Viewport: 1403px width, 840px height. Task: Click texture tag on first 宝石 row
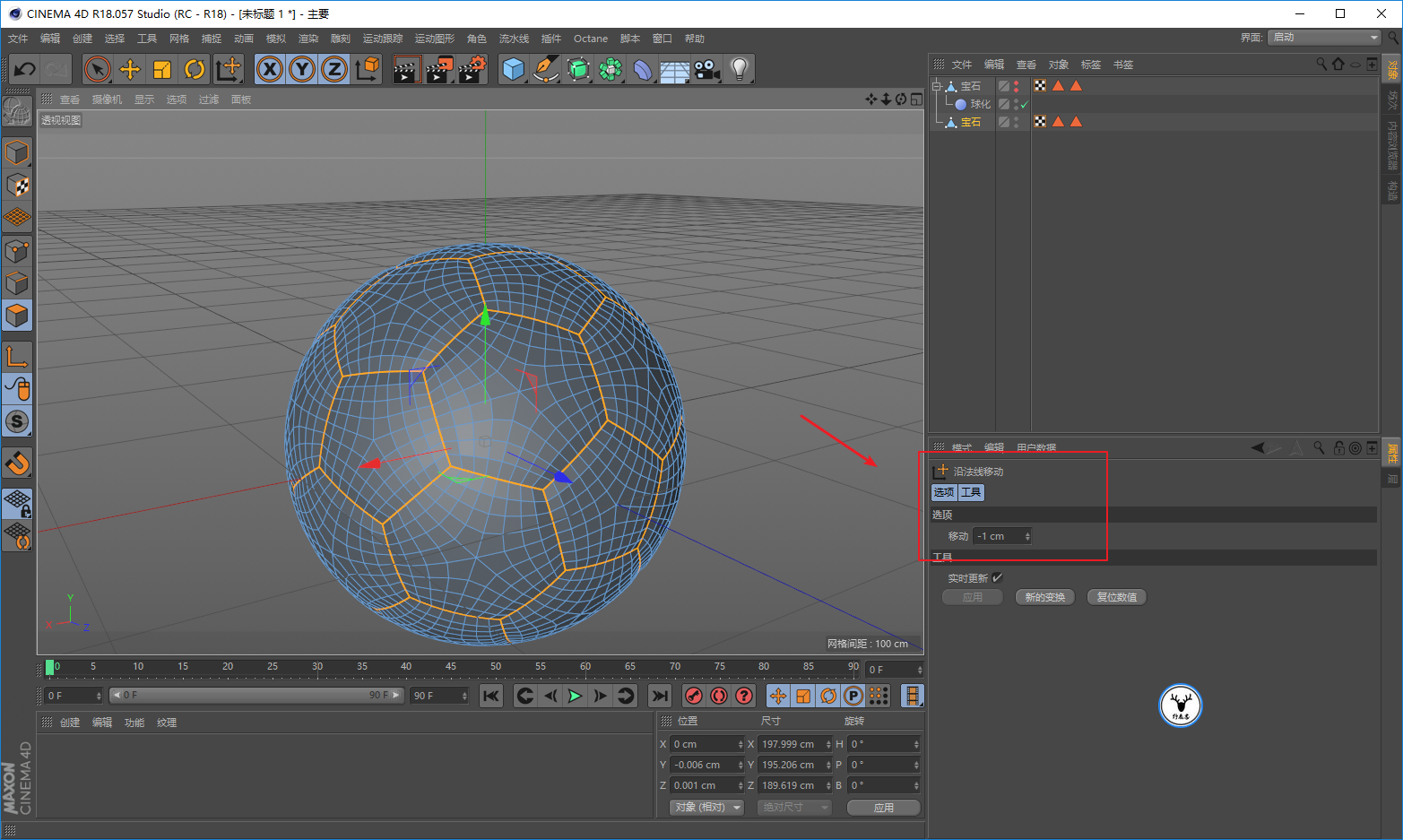1040,86
